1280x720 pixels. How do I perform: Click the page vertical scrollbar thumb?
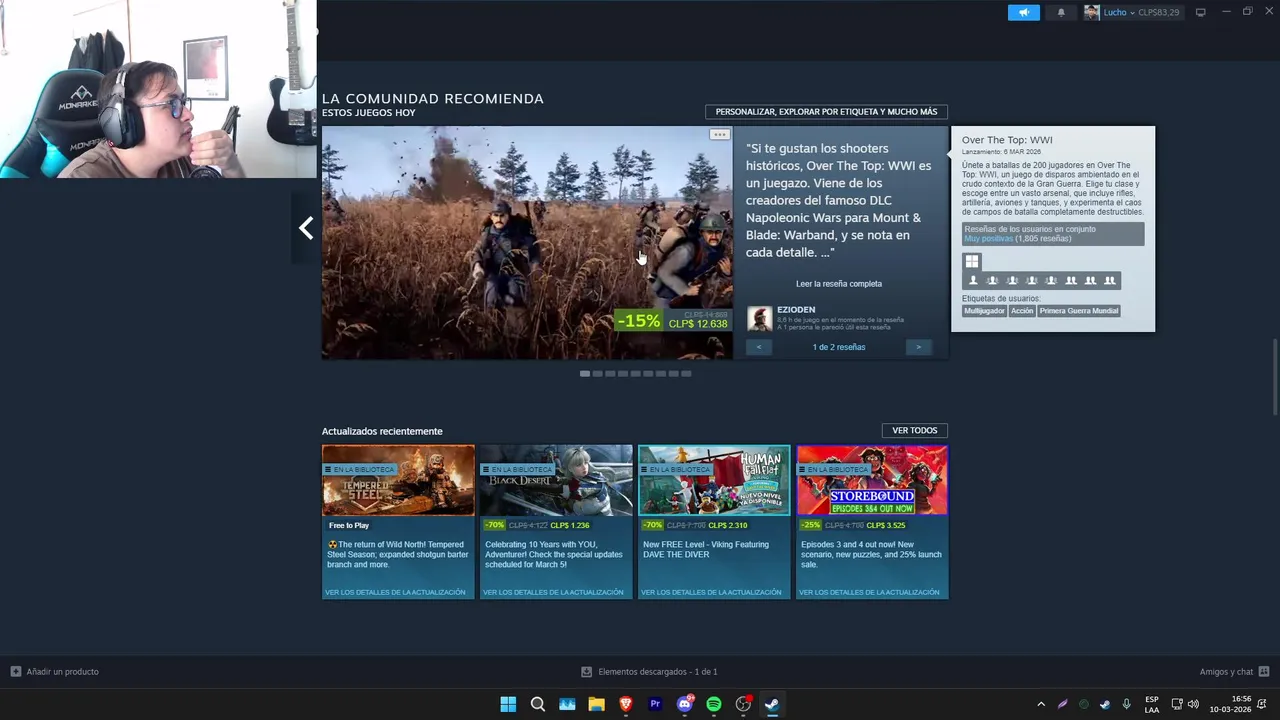[1275, 377]
